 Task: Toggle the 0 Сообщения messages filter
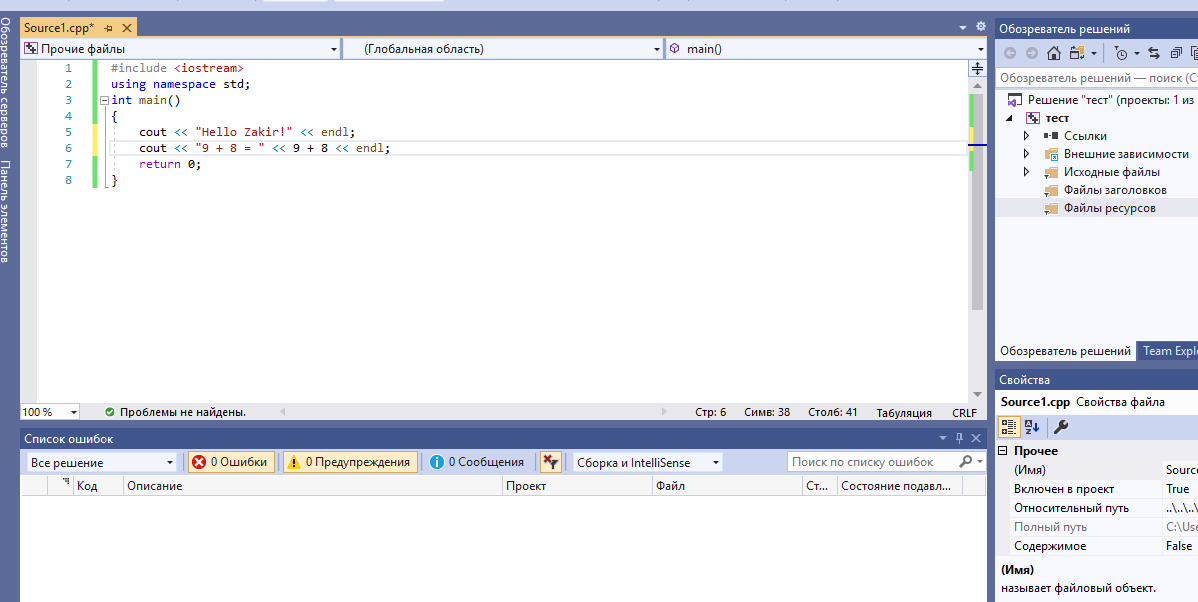(477, 462)
